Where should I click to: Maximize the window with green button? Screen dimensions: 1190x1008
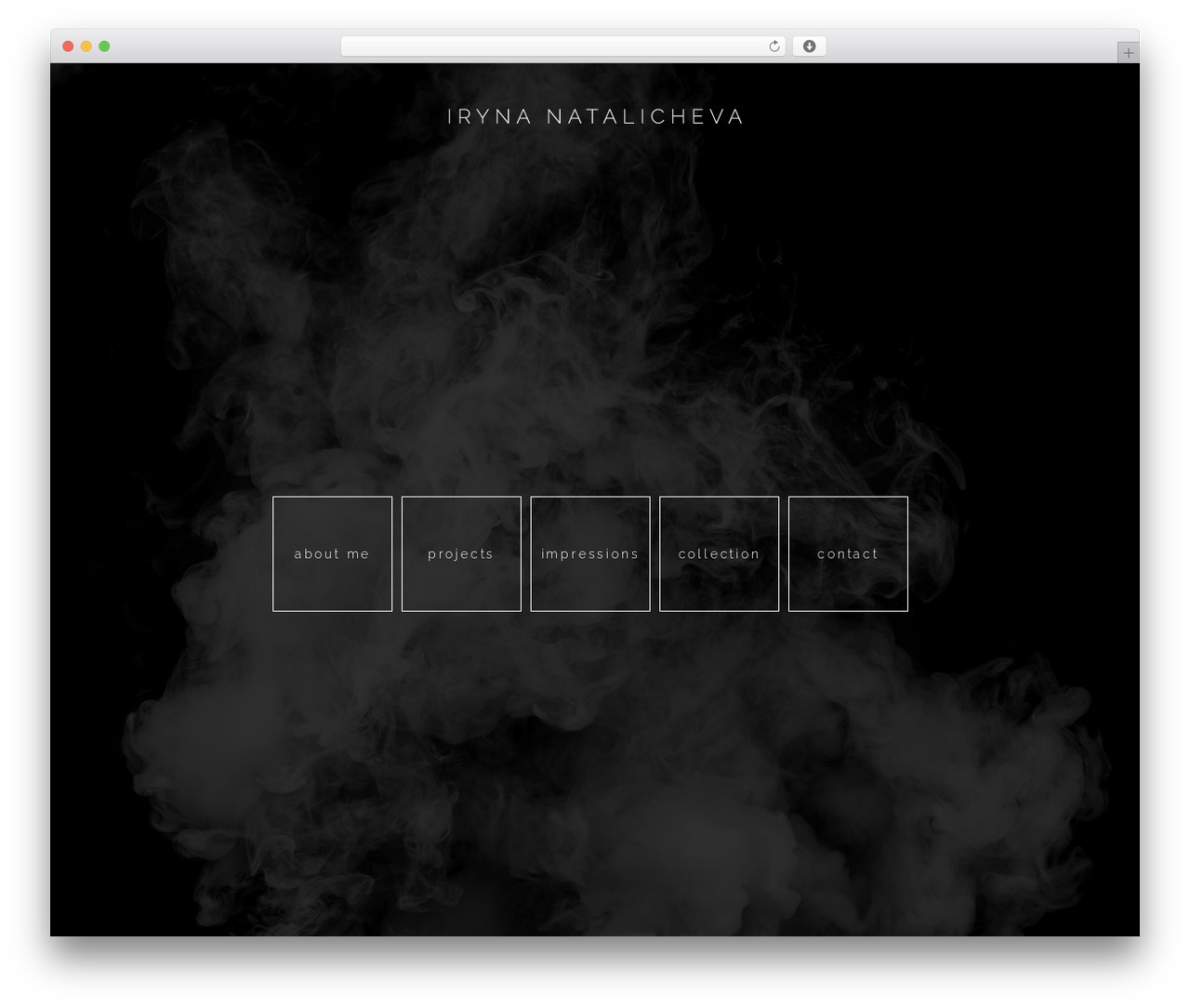click(x=104, y=46)
